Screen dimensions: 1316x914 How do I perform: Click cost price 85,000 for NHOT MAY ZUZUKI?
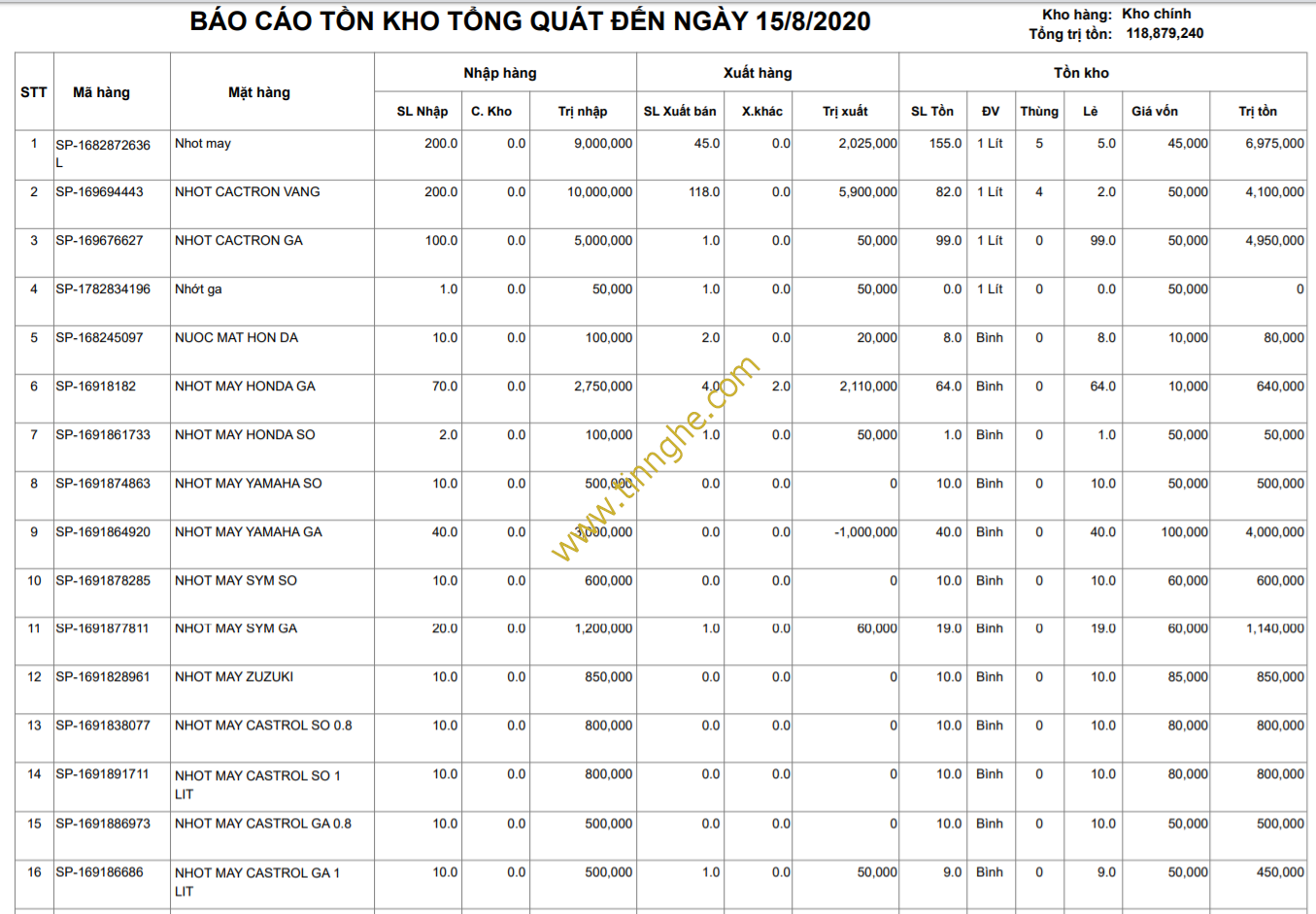pyautogui.click(x=1188, y=677)
